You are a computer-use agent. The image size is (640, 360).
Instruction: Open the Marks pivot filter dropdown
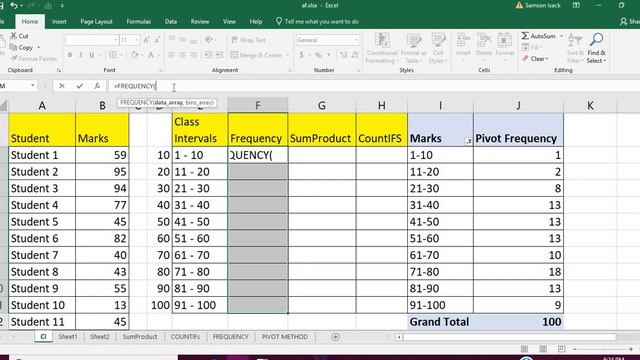pyautogui.click(x=469, y=141)
